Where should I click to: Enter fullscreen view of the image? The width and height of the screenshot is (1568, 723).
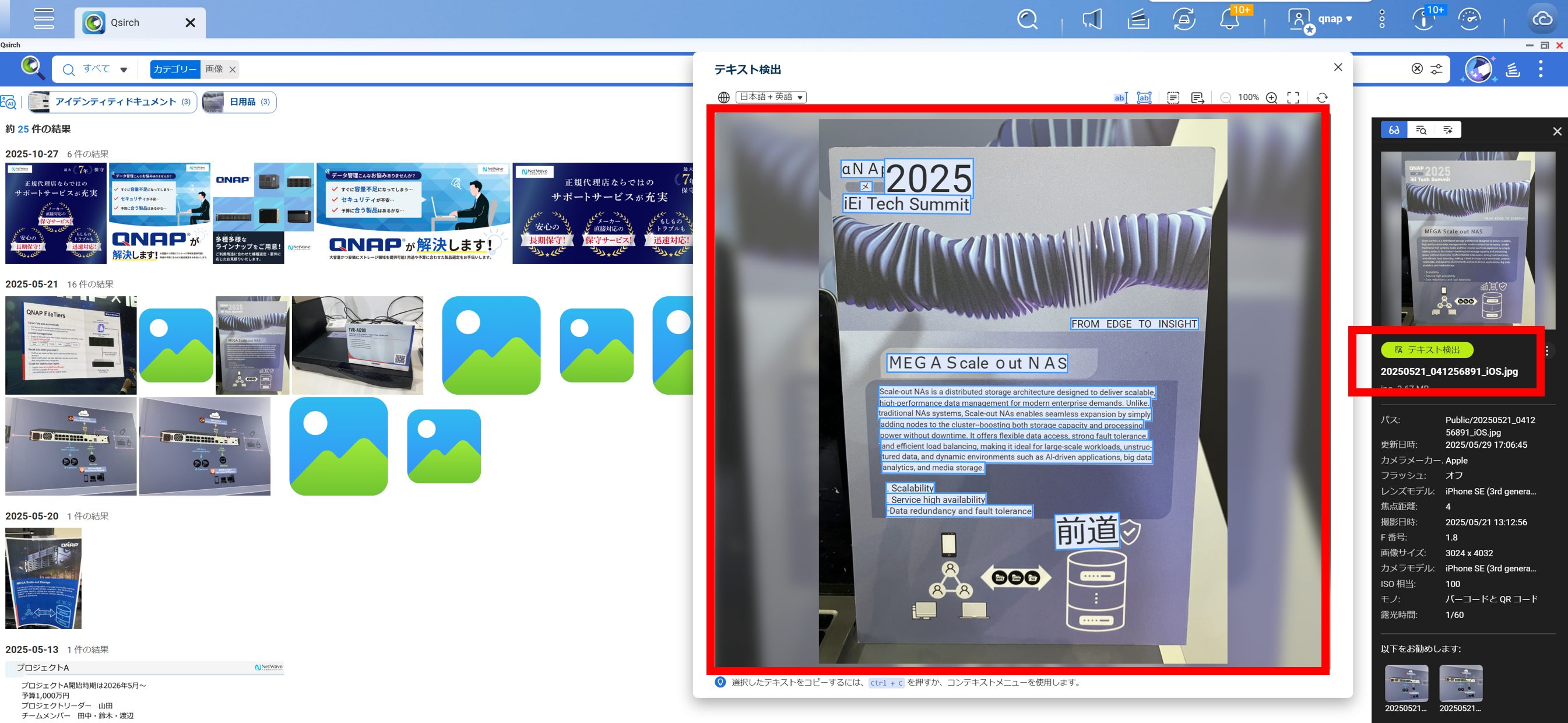[1293, 97]
